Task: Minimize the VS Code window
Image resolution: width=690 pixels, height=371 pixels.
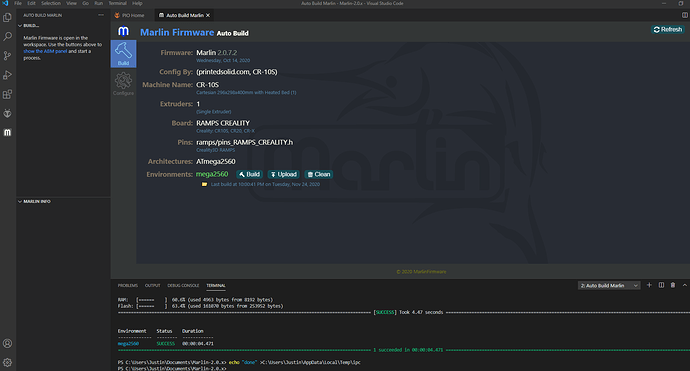Action: tap(664, 3)
